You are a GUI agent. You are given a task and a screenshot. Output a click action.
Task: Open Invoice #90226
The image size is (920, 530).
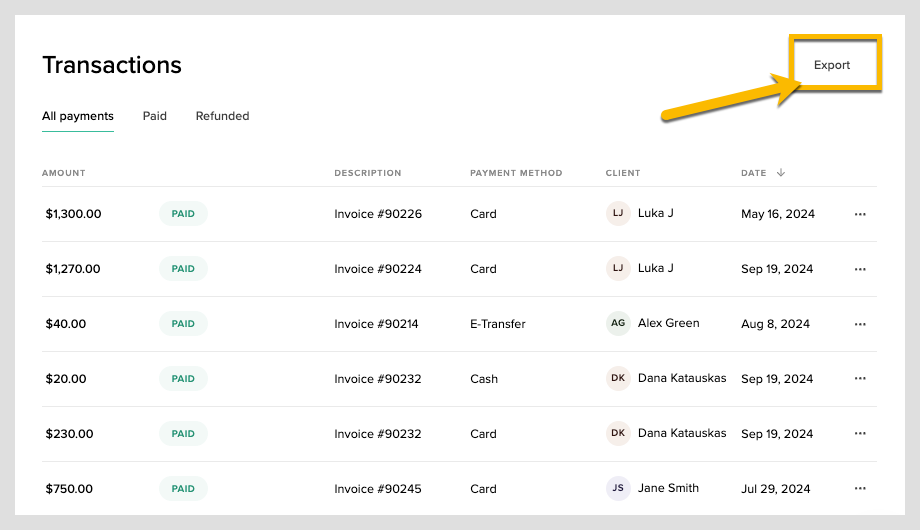(378, 214)
